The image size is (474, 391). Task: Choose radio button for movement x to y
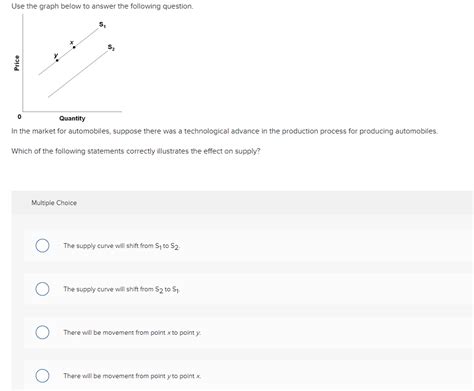point(42,332)
